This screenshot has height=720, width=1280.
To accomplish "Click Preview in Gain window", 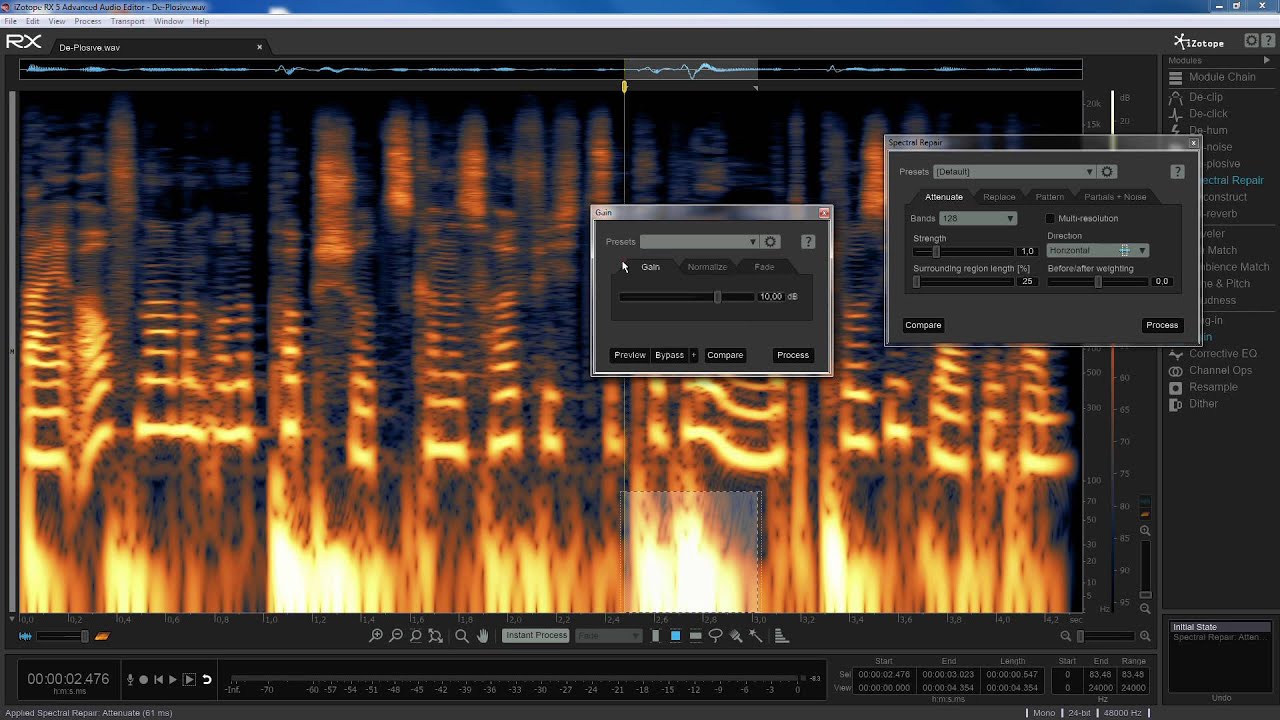I will [630, 355].
